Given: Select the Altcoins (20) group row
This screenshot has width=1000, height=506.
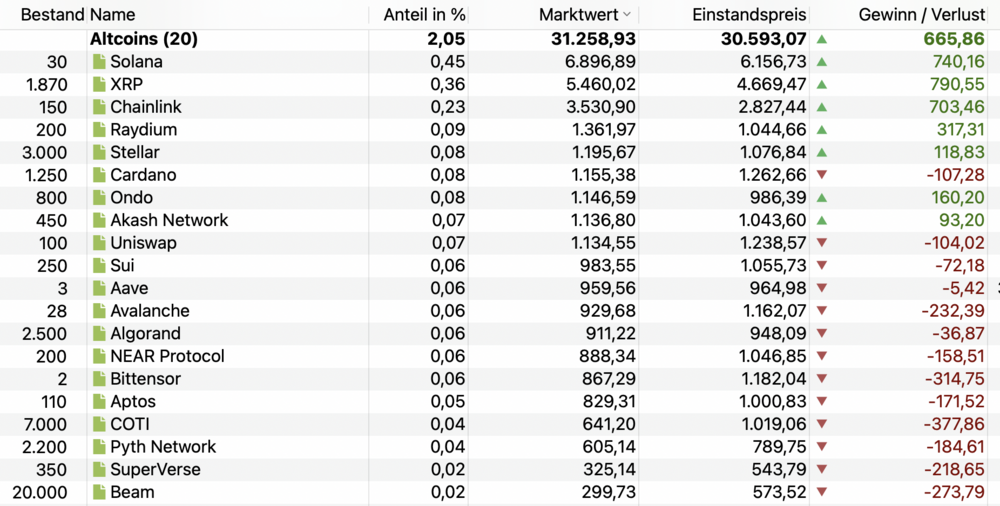Looking at the screenshot, I should tap(144, 40).
